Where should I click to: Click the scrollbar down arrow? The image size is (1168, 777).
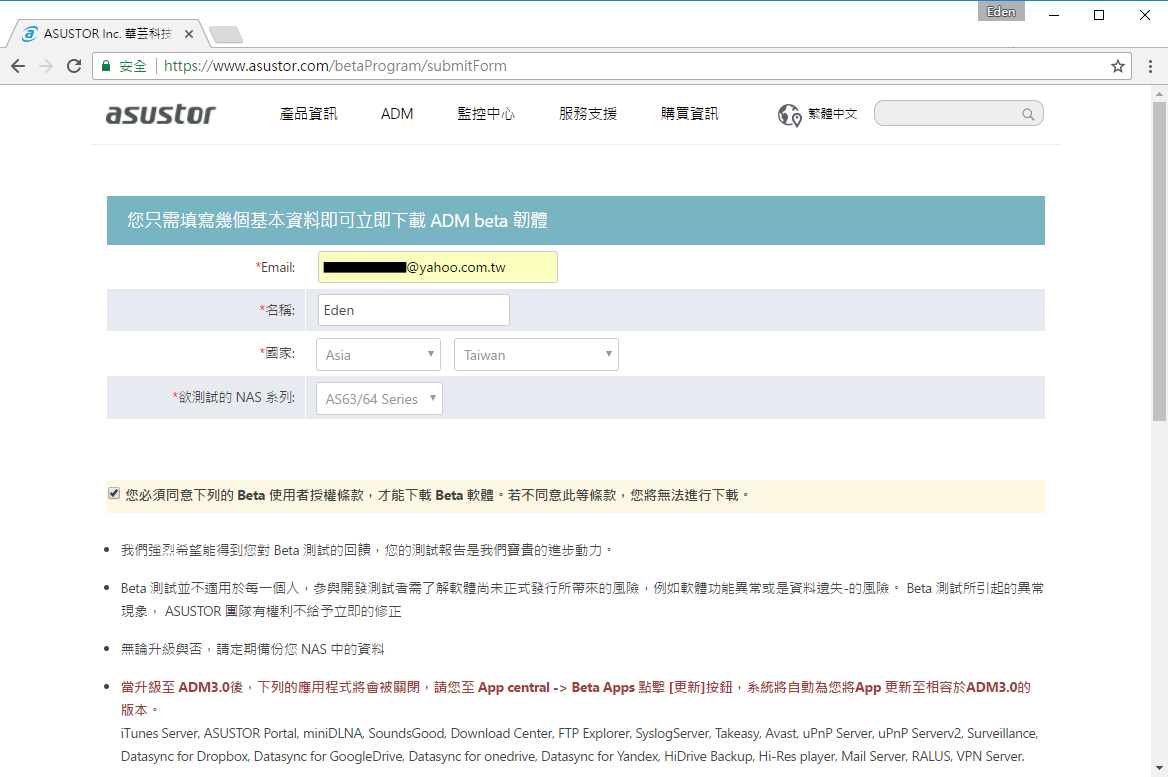[x=1159, y=768]
